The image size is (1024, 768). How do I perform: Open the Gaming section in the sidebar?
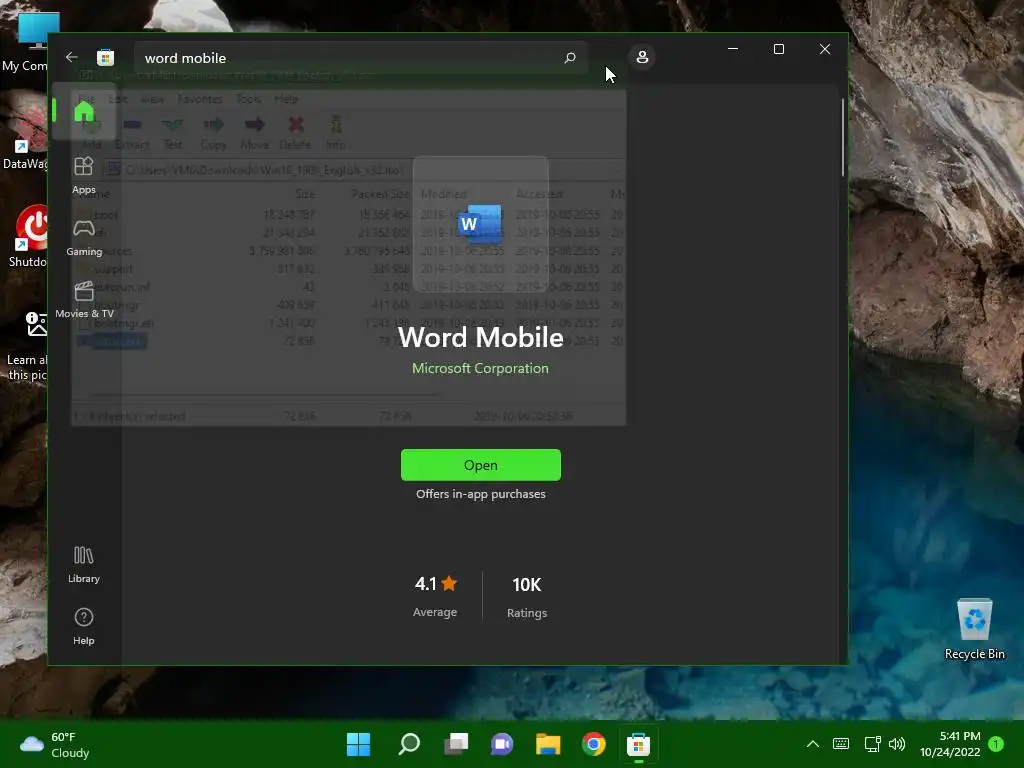tap(84, 238)
